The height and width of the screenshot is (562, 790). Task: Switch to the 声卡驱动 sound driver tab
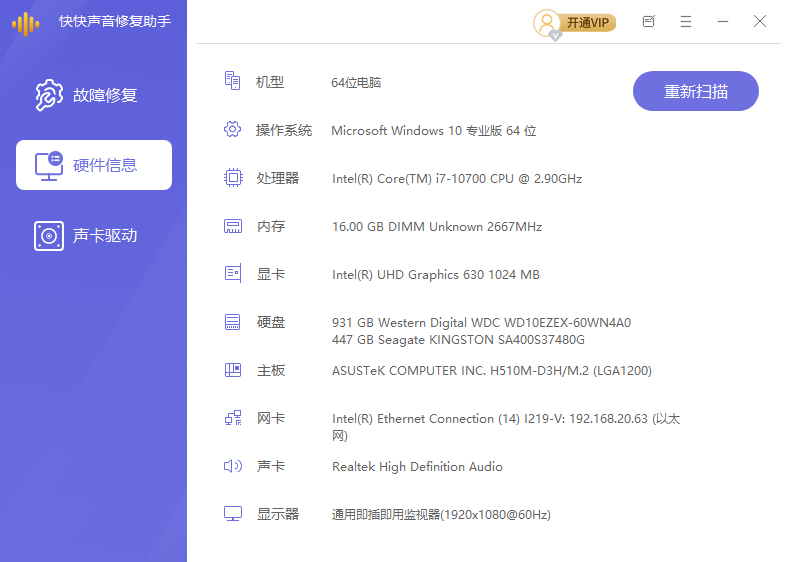pos(93,236)
